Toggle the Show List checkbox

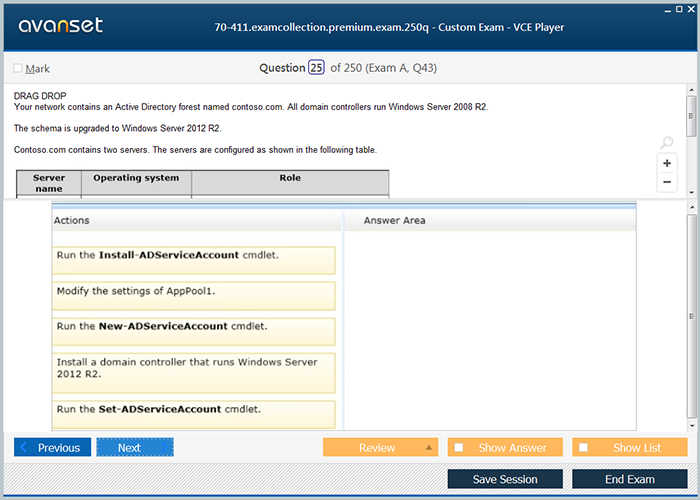click(583, 447)
